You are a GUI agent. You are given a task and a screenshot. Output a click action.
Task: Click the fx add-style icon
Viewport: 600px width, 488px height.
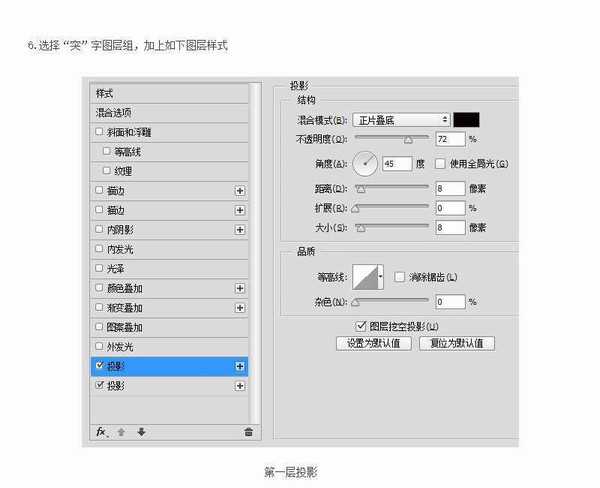101,432
